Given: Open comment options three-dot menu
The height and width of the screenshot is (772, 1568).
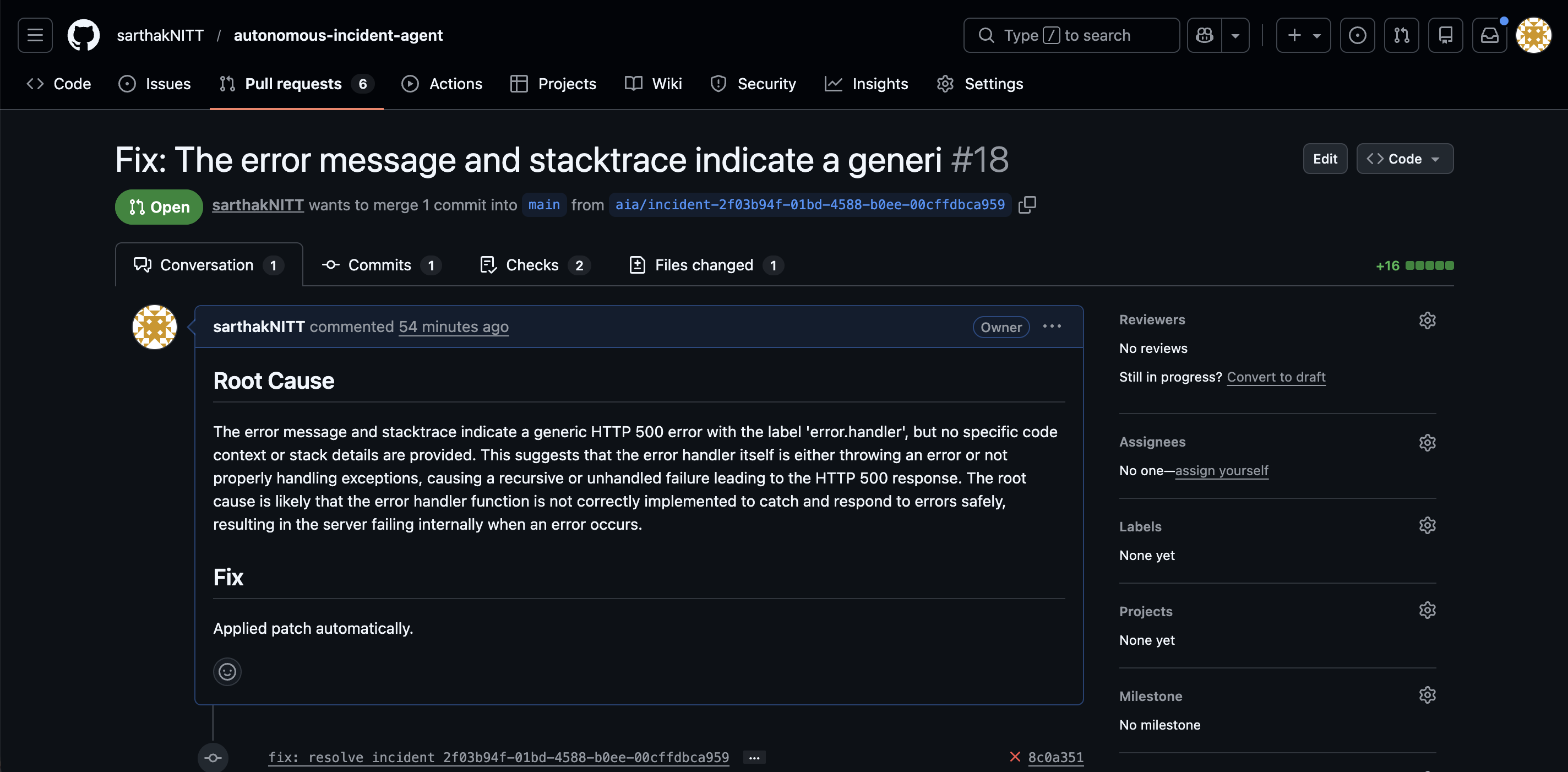Looking at the screenshot, I should 1051,327.
